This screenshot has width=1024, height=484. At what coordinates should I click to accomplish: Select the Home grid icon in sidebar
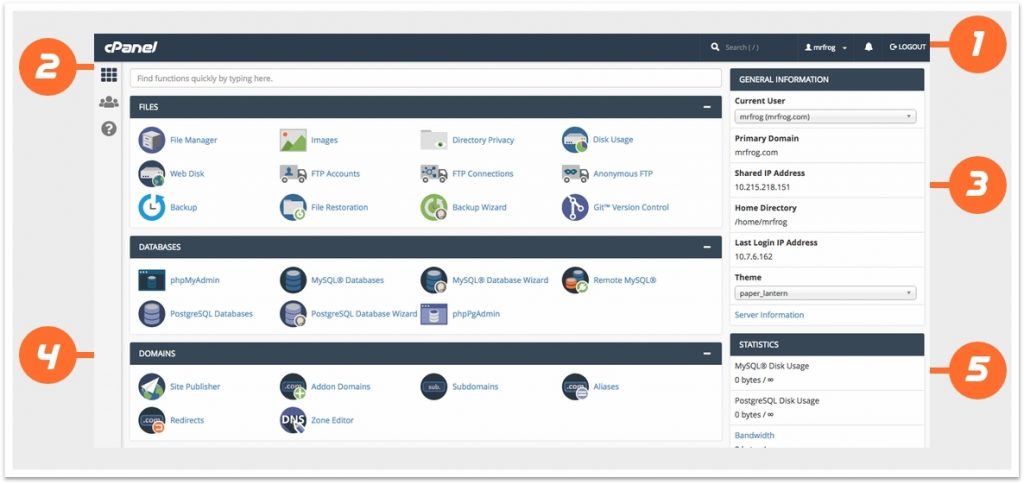tap(109, 75)
